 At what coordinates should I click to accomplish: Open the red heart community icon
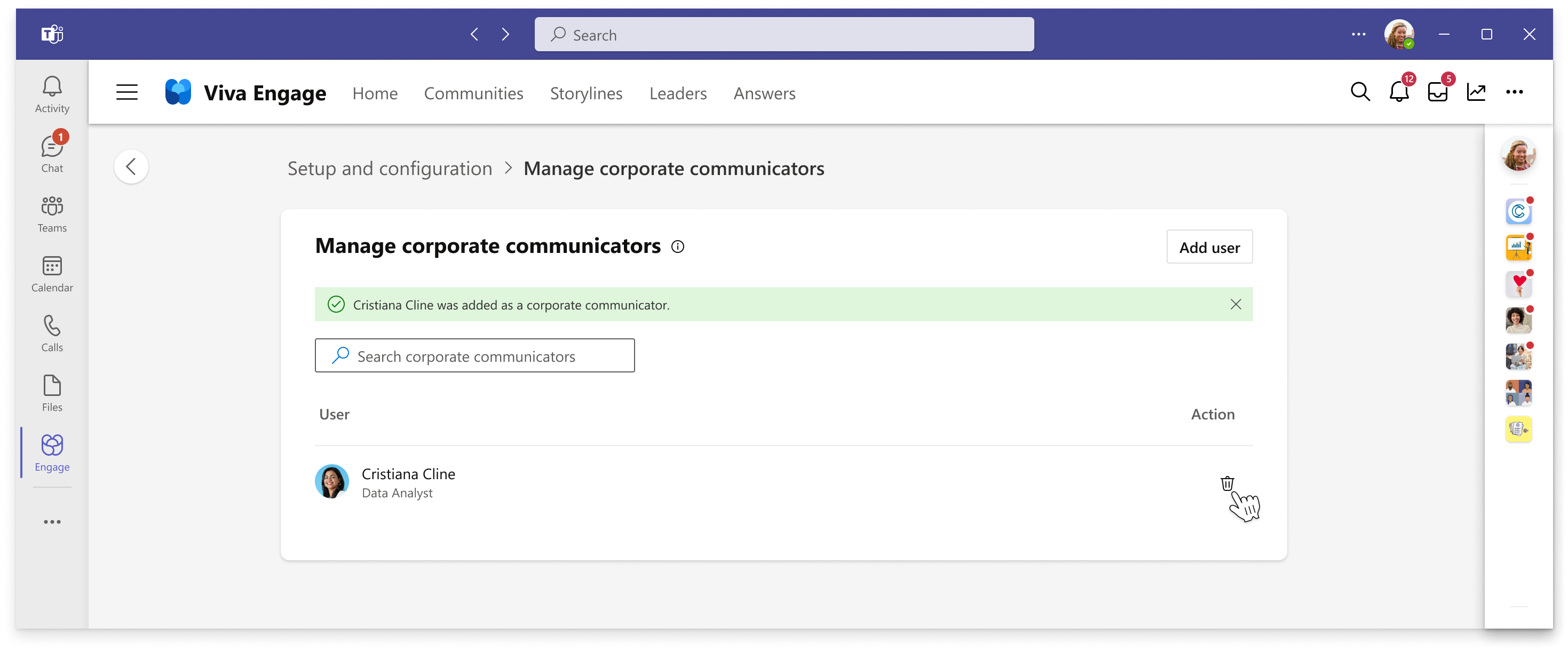1518,283
